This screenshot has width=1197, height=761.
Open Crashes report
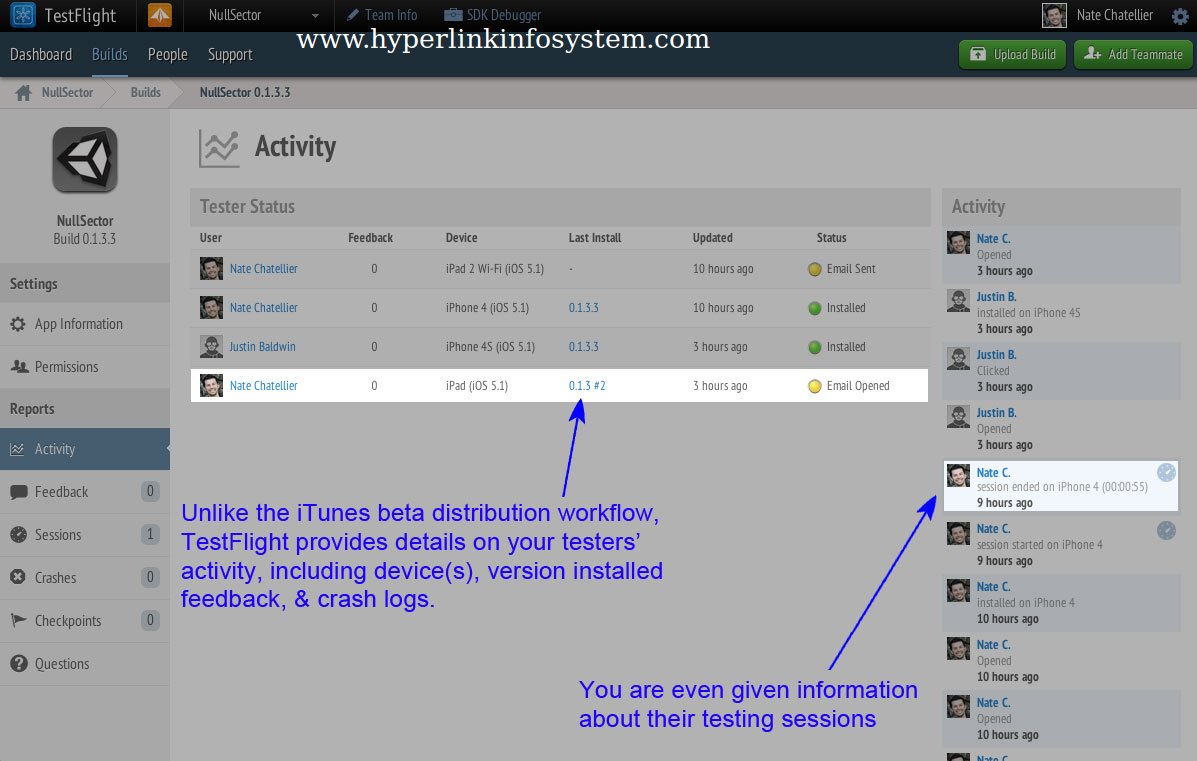[x=85, y=577]
